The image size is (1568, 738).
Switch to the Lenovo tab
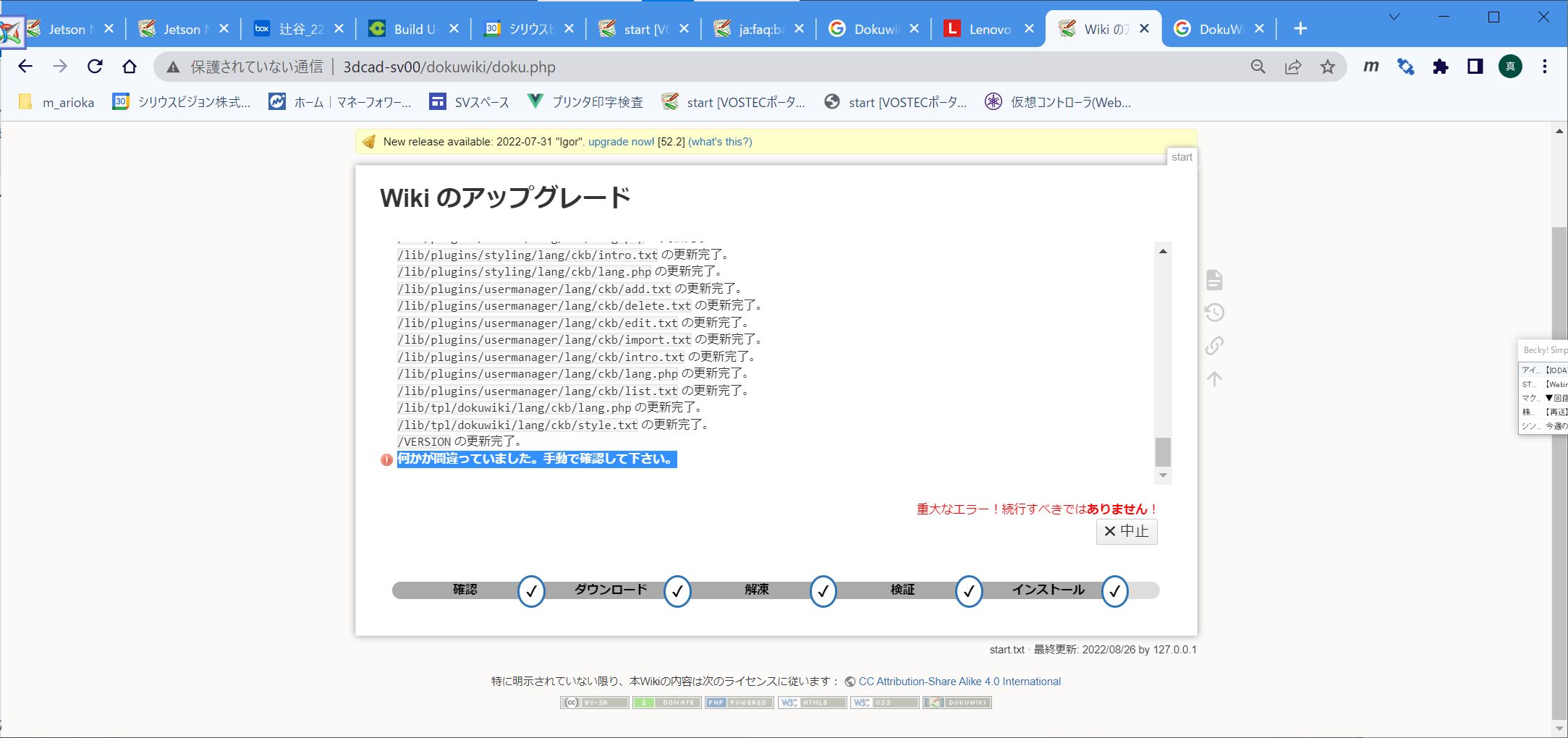988,29
